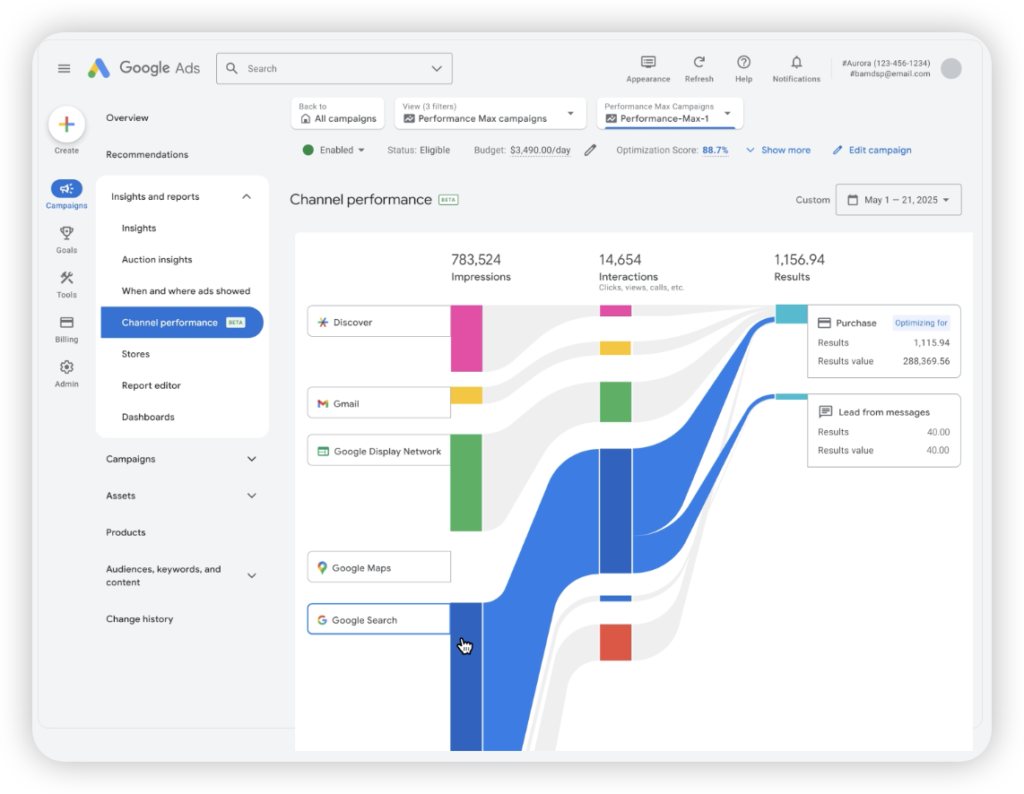Select the Google Maps channel box
Image resolution: width=1024 pixels, height=794 pixels.
(x=379, y=567)
